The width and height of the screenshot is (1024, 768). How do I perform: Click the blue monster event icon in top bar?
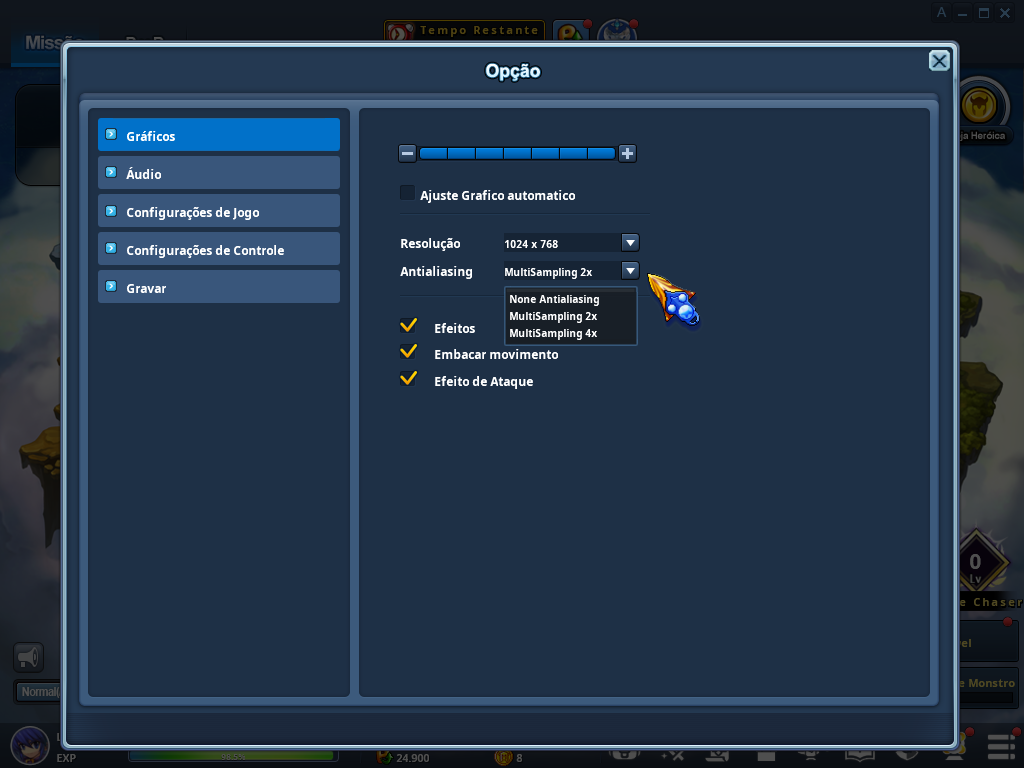pos(618,31)
